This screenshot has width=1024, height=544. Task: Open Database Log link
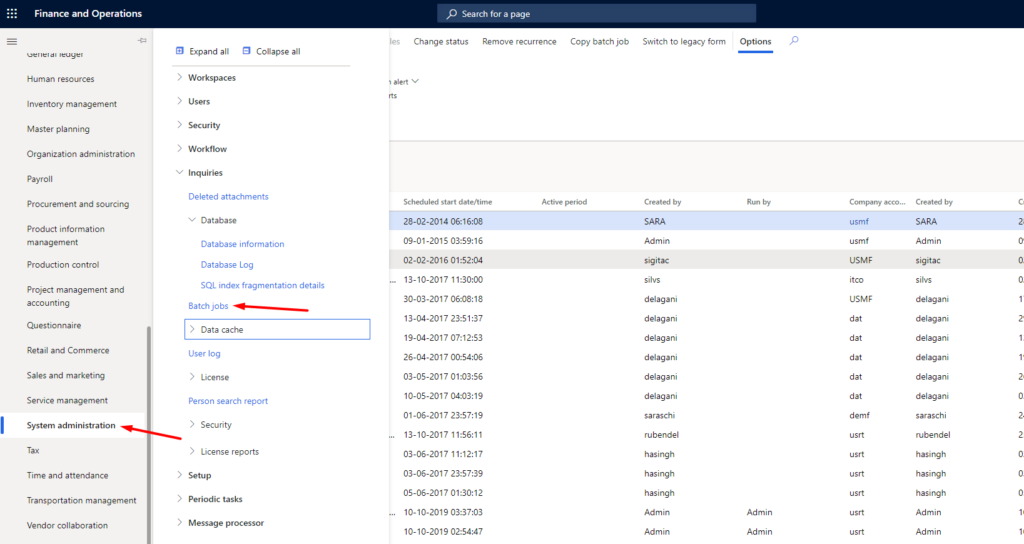(x=227, y=264)
